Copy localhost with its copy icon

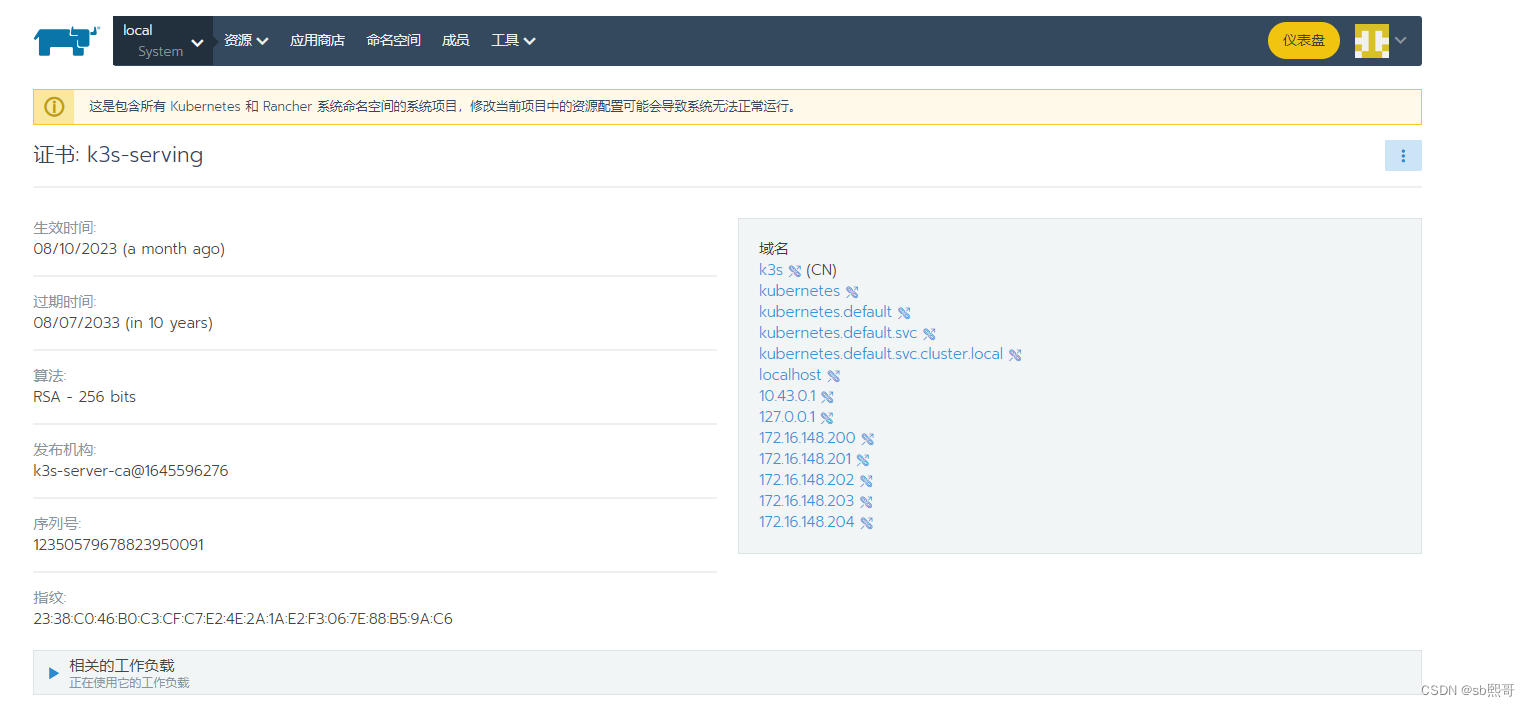point(834,374)
